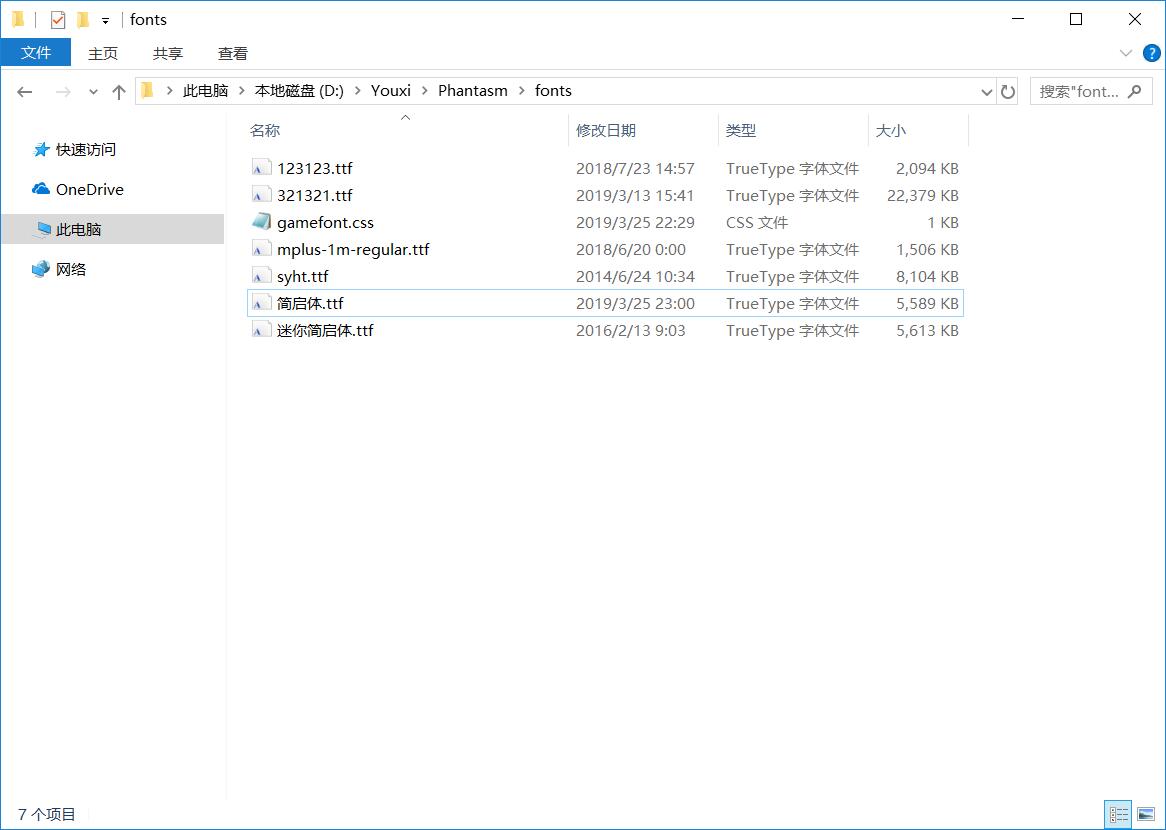Click 此电脑 in the address bar
The height and width of the screenshot is (830, 1166).
(x=205, y=91)
